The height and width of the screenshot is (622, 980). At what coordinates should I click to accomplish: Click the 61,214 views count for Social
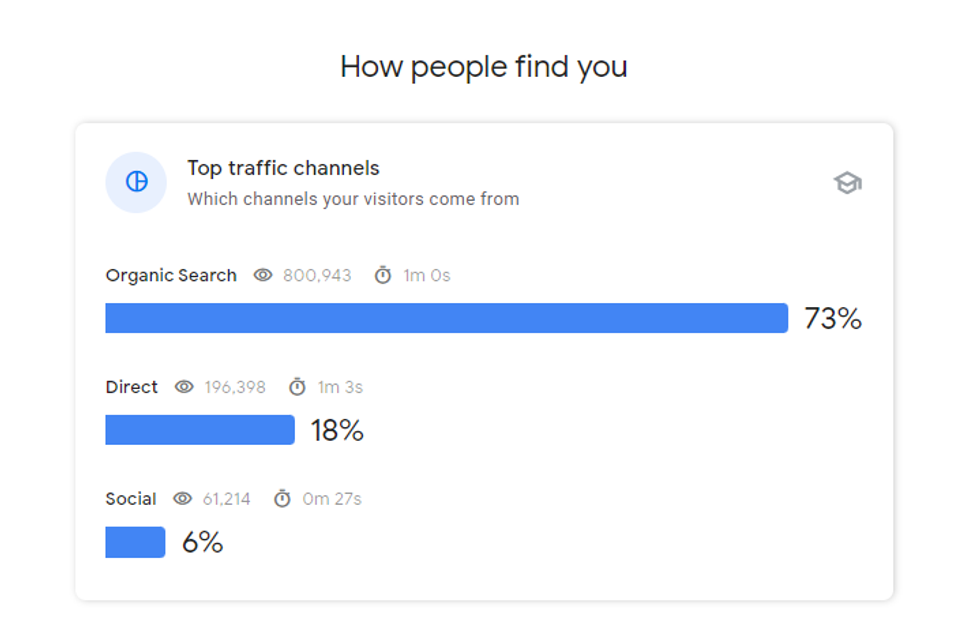click(227, 498)
